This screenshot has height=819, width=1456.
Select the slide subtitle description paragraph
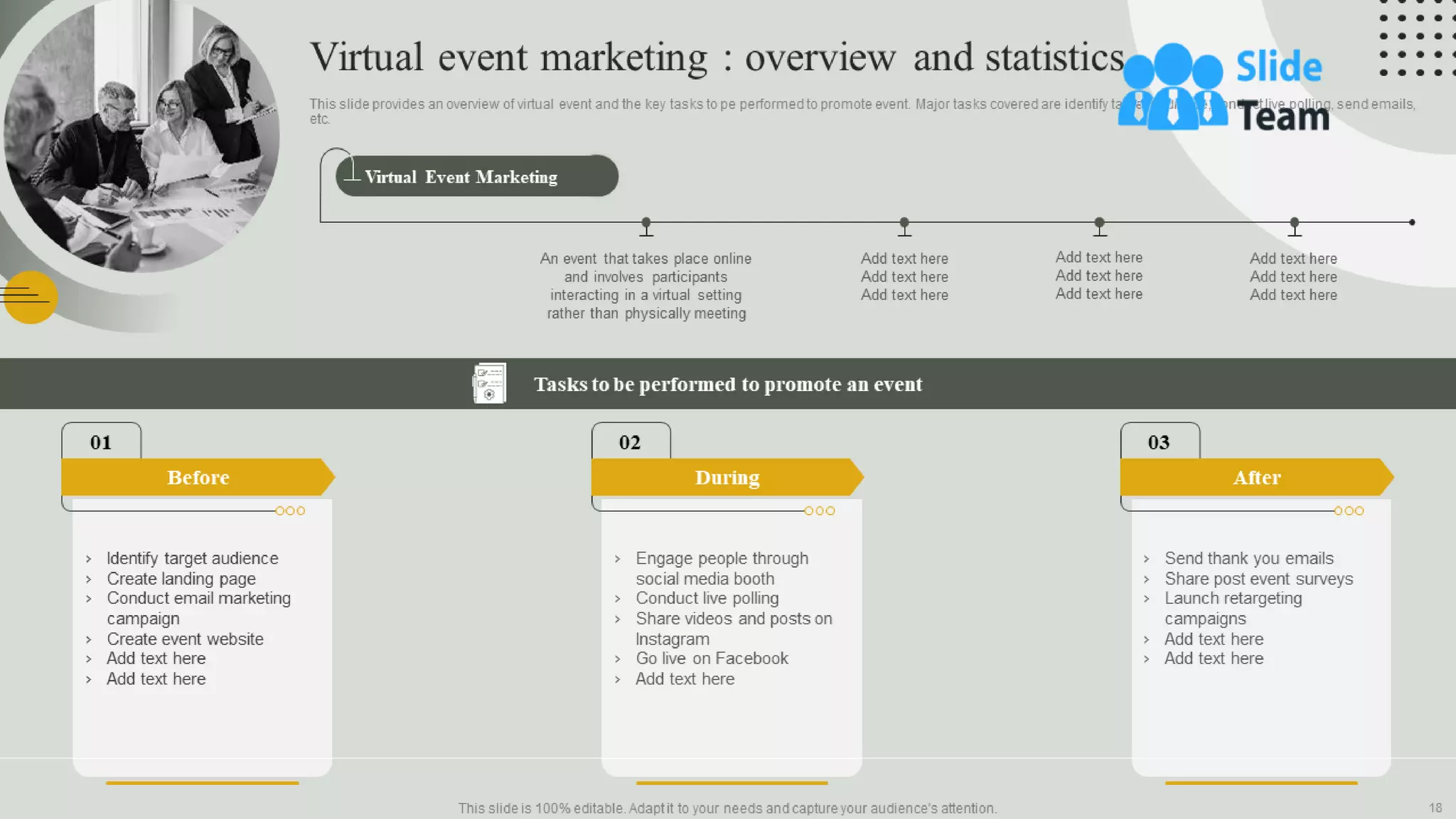pos(862,111)
